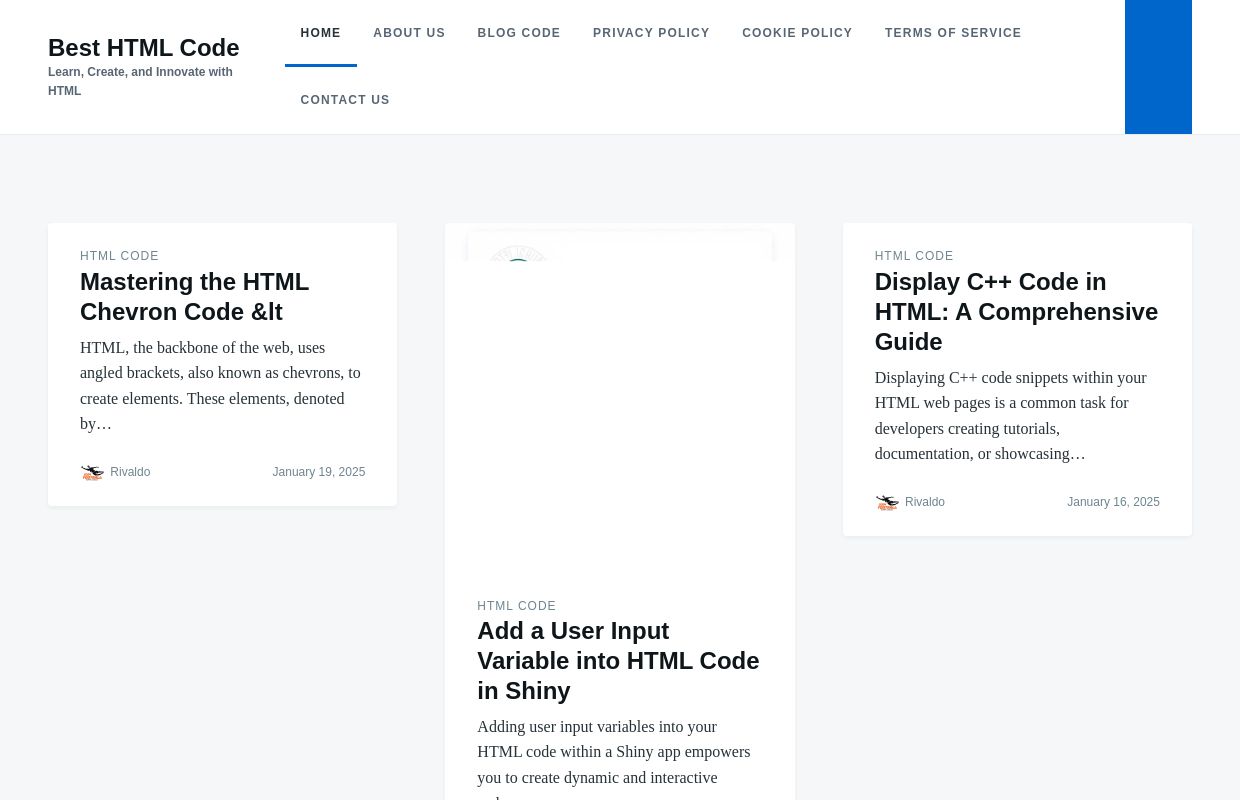Click Rivaldo's avatar icon on the C++ article
The image size is (1240, 800).
(887, 502)
